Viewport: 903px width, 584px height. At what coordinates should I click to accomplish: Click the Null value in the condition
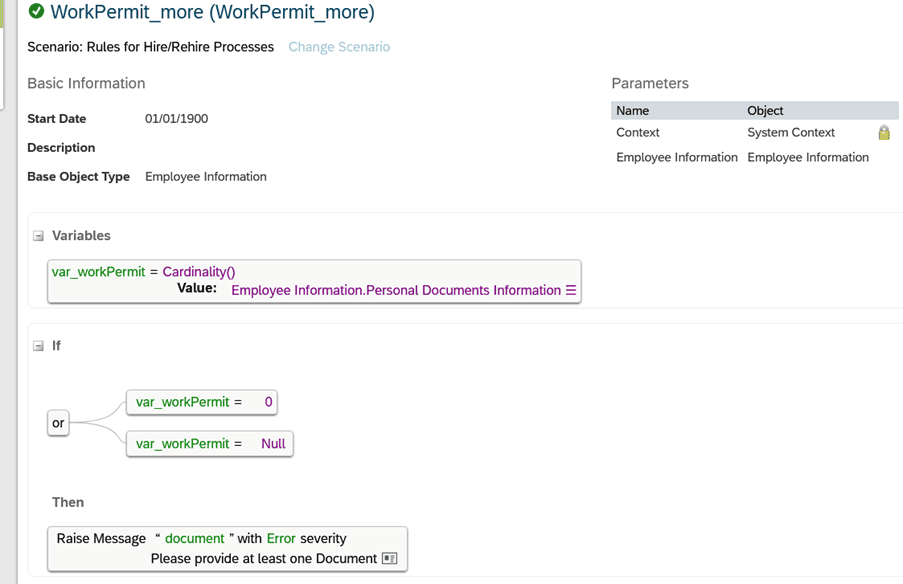[x=274, y=443]
